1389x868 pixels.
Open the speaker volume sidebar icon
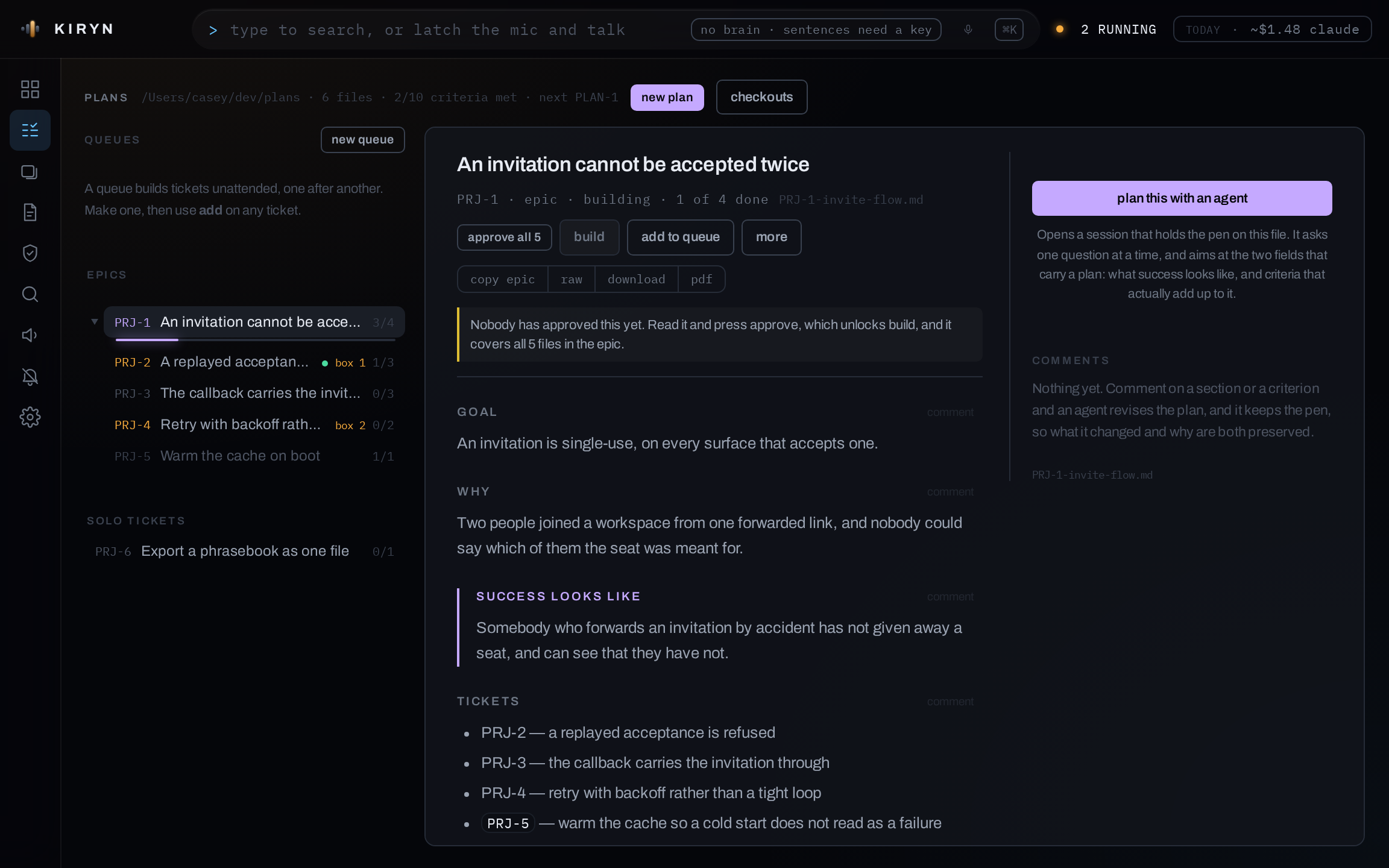[30, 335]
